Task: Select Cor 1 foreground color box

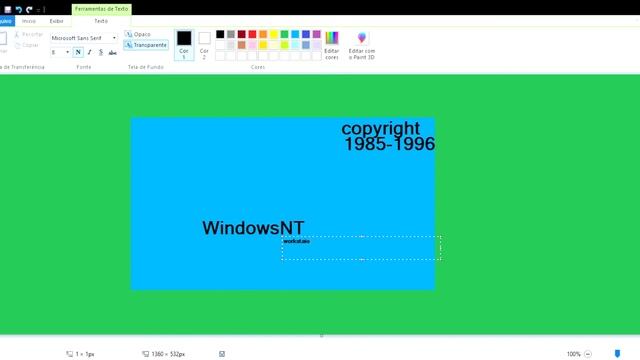Action: pyautogui.click(x=184, y=45)
